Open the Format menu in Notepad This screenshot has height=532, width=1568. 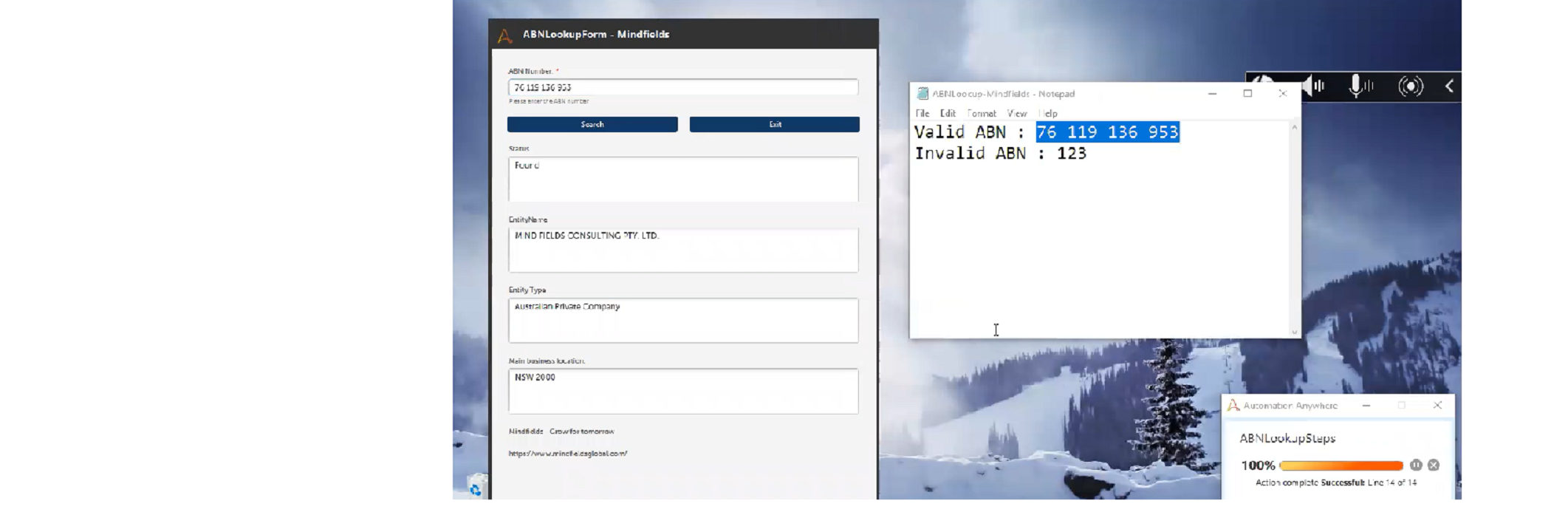982,114
